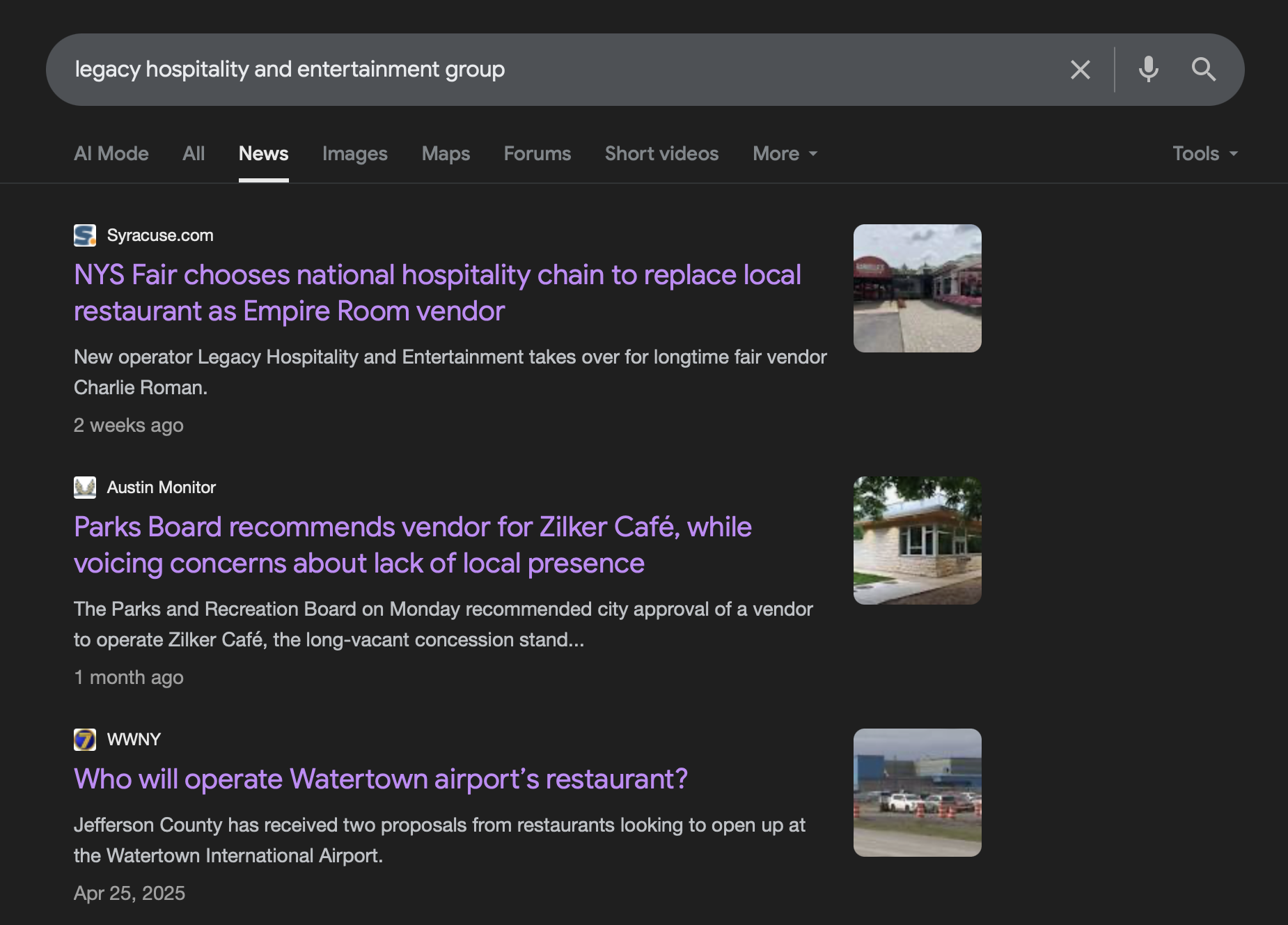
Task: Expand the More dropdown
Action: point(785,153)
